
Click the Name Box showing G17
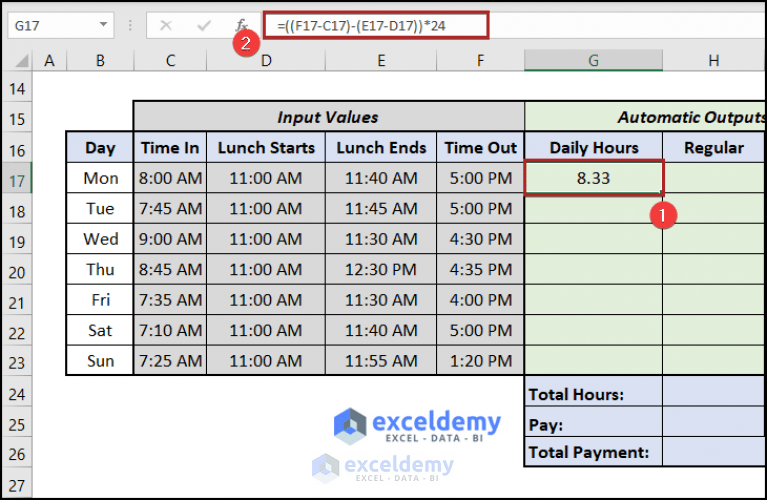(x=61, y=25)
